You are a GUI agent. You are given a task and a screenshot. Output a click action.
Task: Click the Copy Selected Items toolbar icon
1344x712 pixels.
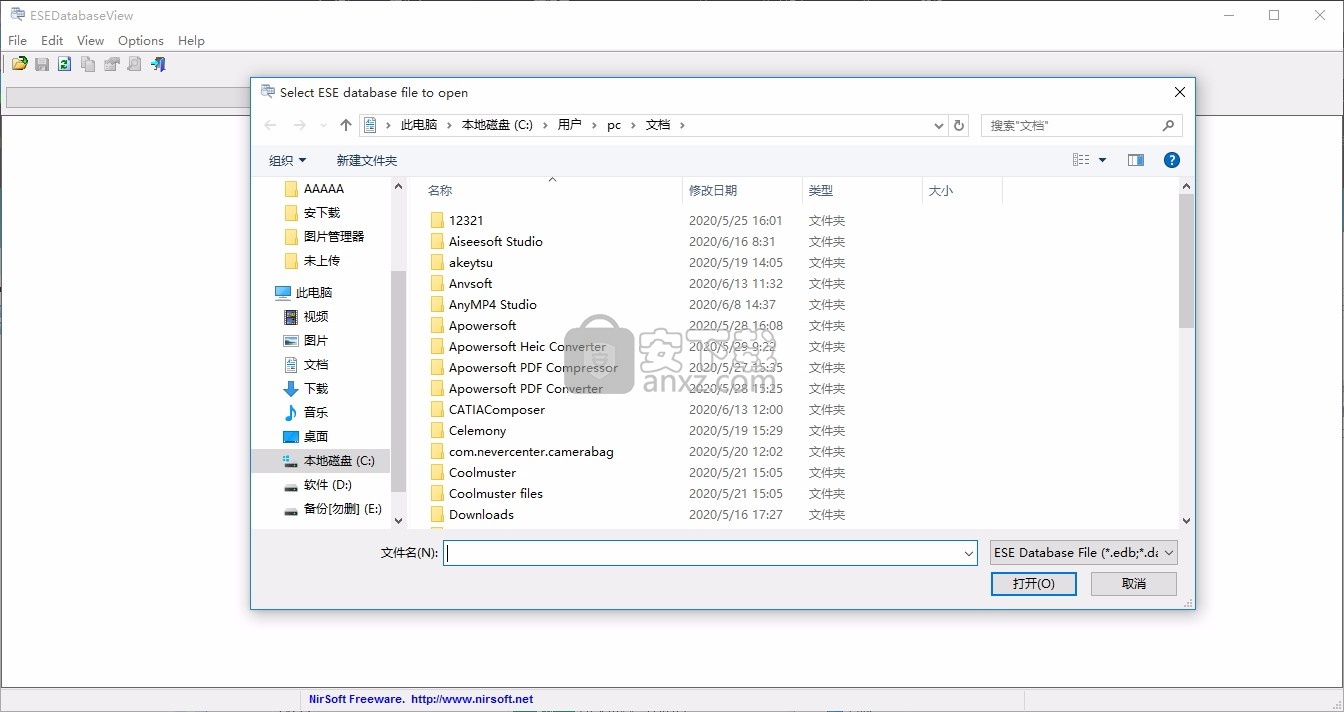click(88, 64)
